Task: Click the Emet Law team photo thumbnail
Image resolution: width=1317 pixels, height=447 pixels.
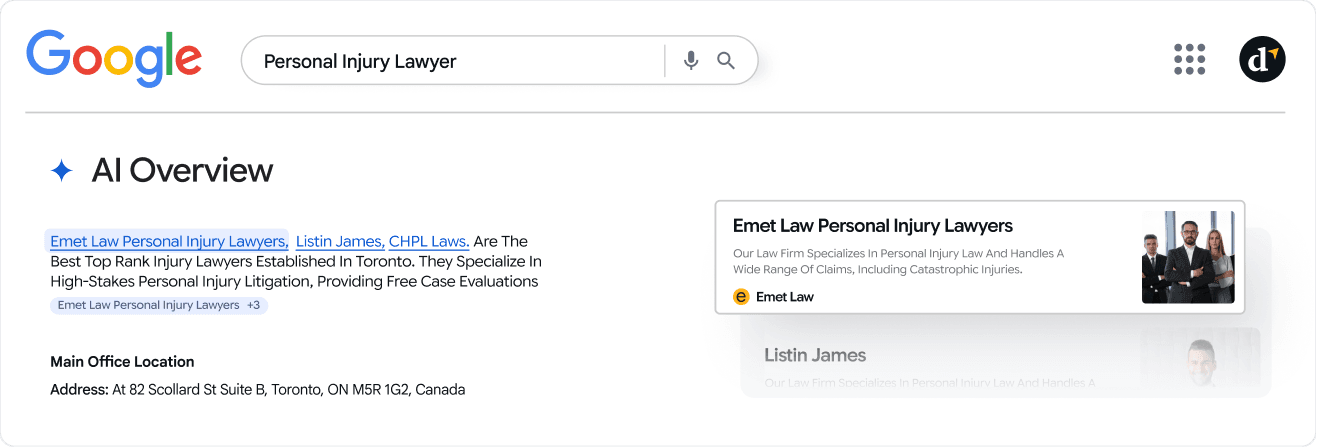Action: (1188, 257)
